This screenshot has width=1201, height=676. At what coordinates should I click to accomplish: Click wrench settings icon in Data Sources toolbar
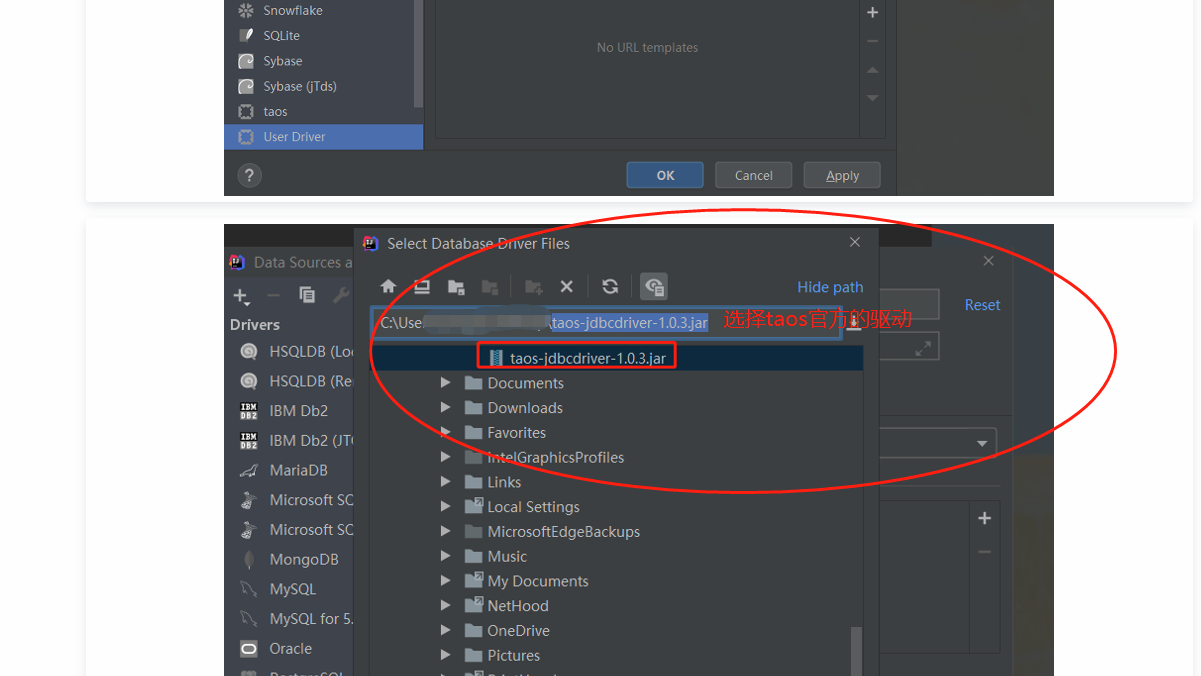point(341,295)
